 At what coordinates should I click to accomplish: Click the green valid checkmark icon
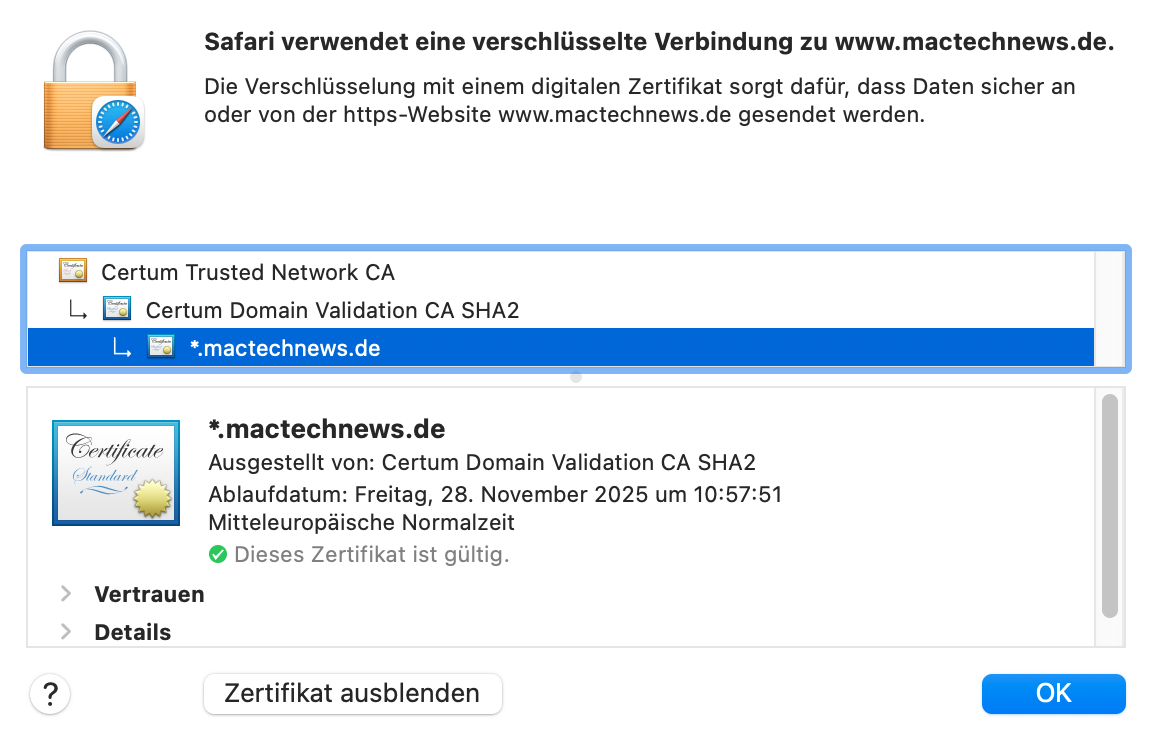tap(218, 554)
